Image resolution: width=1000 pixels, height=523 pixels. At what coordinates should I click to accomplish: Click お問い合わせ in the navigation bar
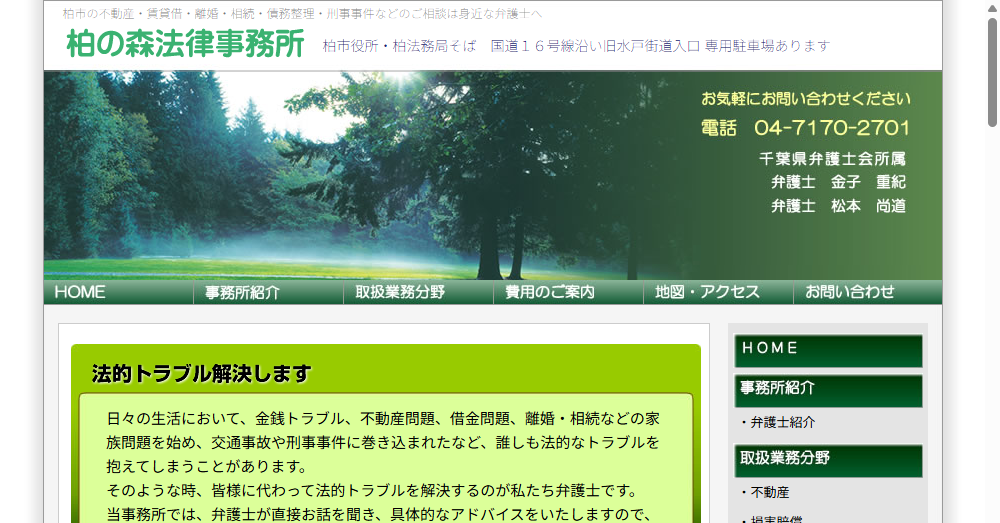click(850, 292)
